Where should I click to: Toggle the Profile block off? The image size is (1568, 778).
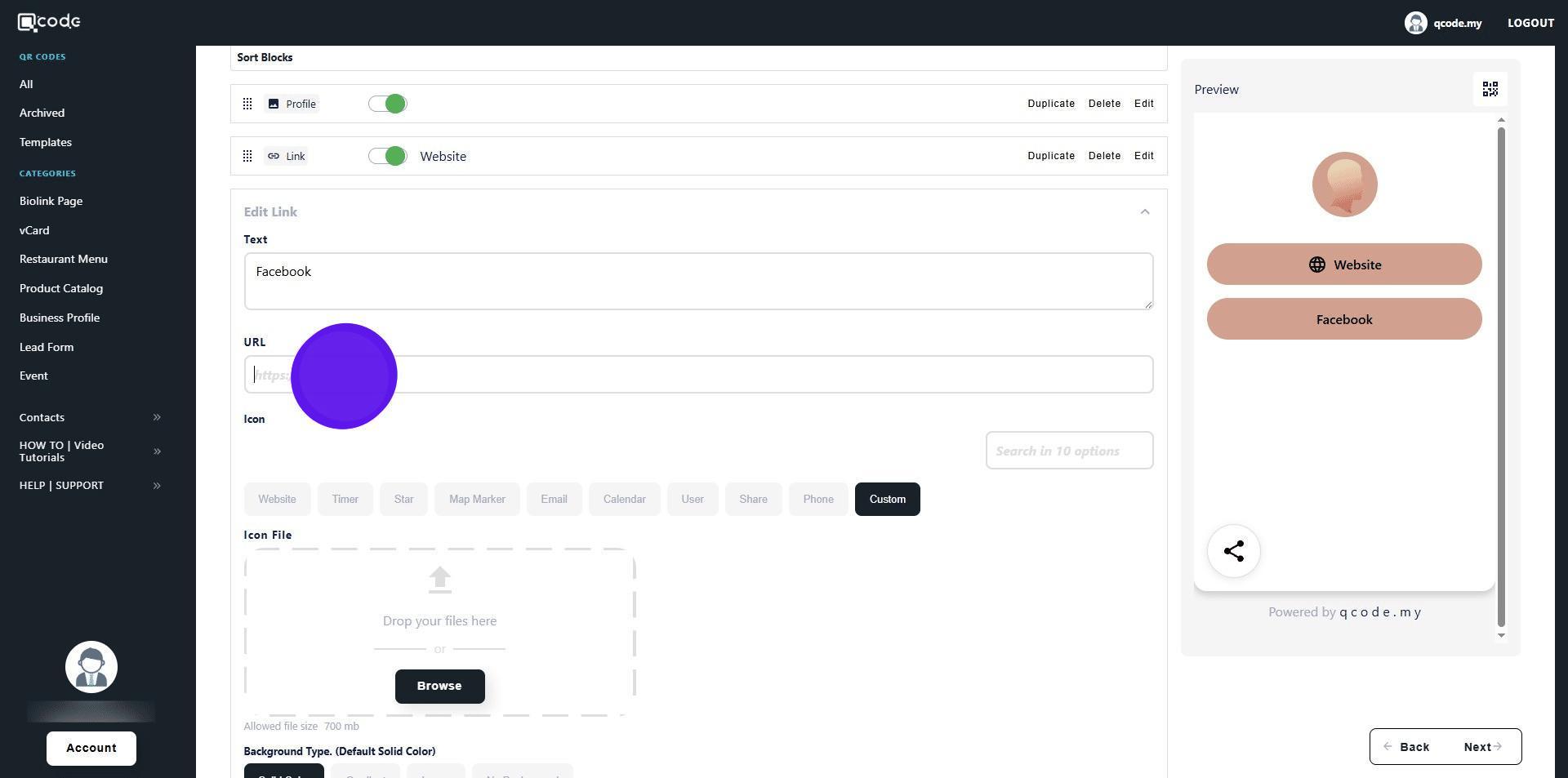(x=387, y=104)
